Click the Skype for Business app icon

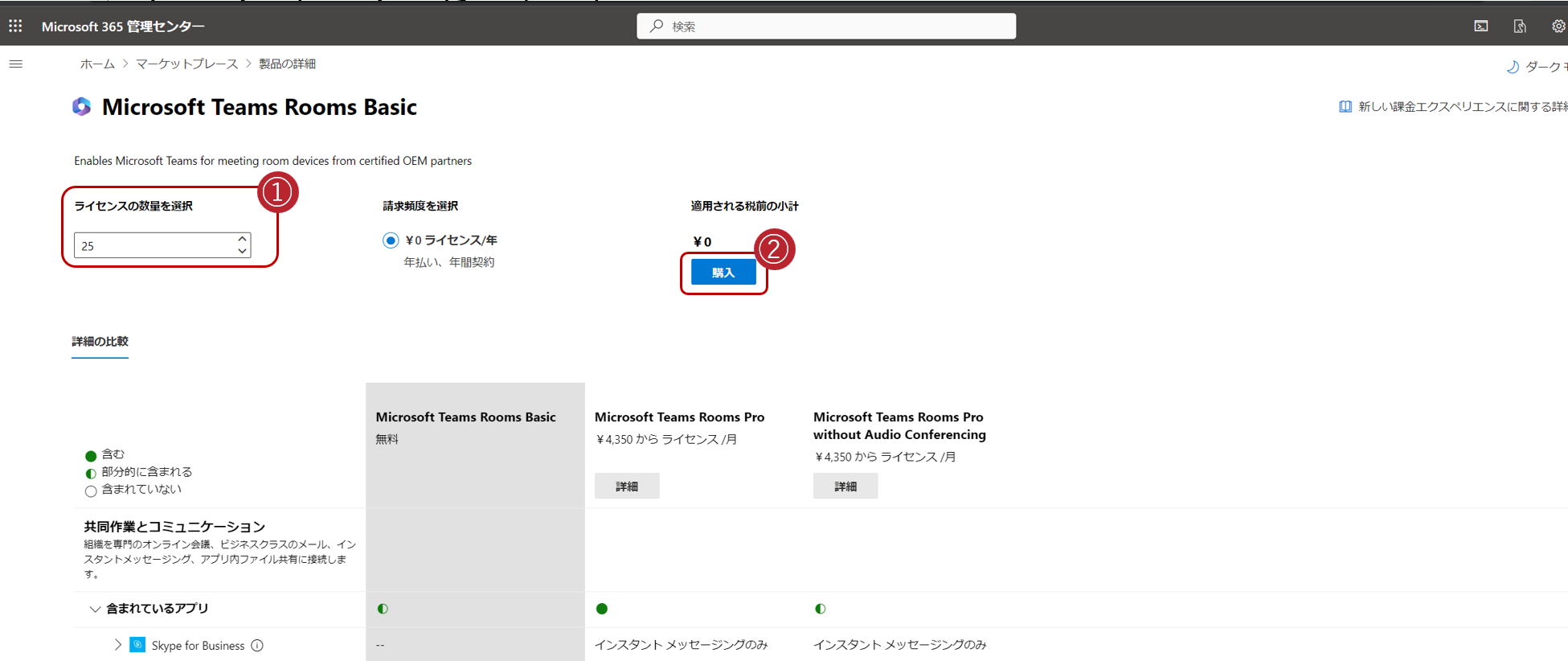(137, 645)
